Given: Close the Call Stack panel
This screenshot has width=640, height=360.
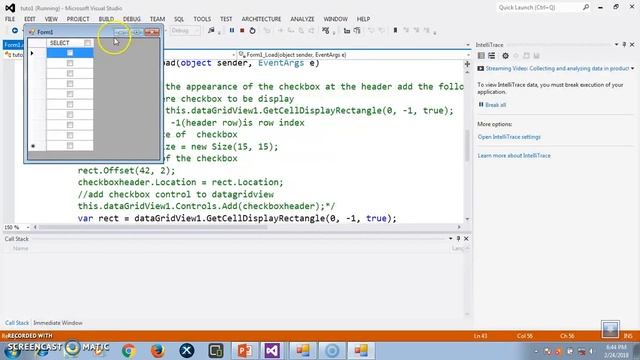Looking at the screenshot, I should (466, 238).
